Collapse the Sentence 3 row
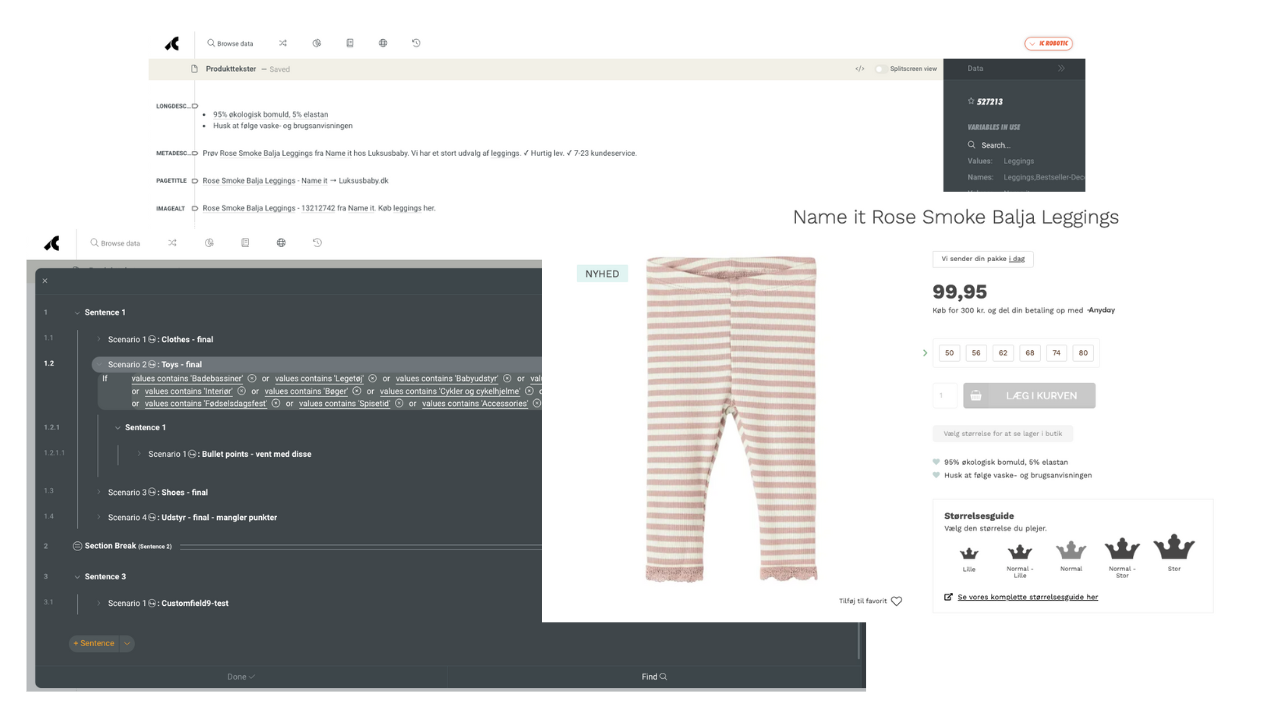This screenshot has height=720, width=1280. tap(77, 577)
